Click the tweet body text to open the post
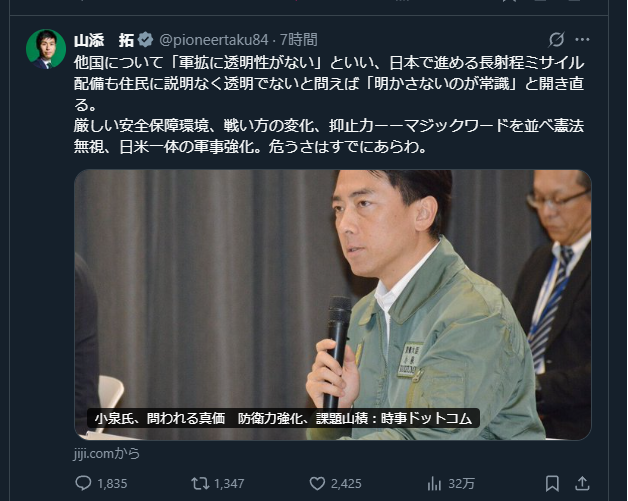Viewport: 628px width, 501px height. tap(328, 105)
